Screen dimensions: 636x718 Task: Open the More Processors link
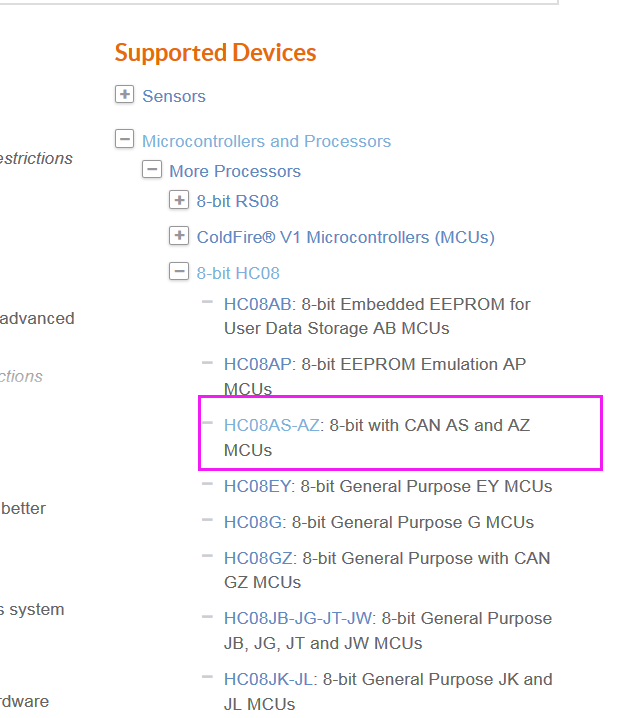pyautogui.click(x=235, y=171)
